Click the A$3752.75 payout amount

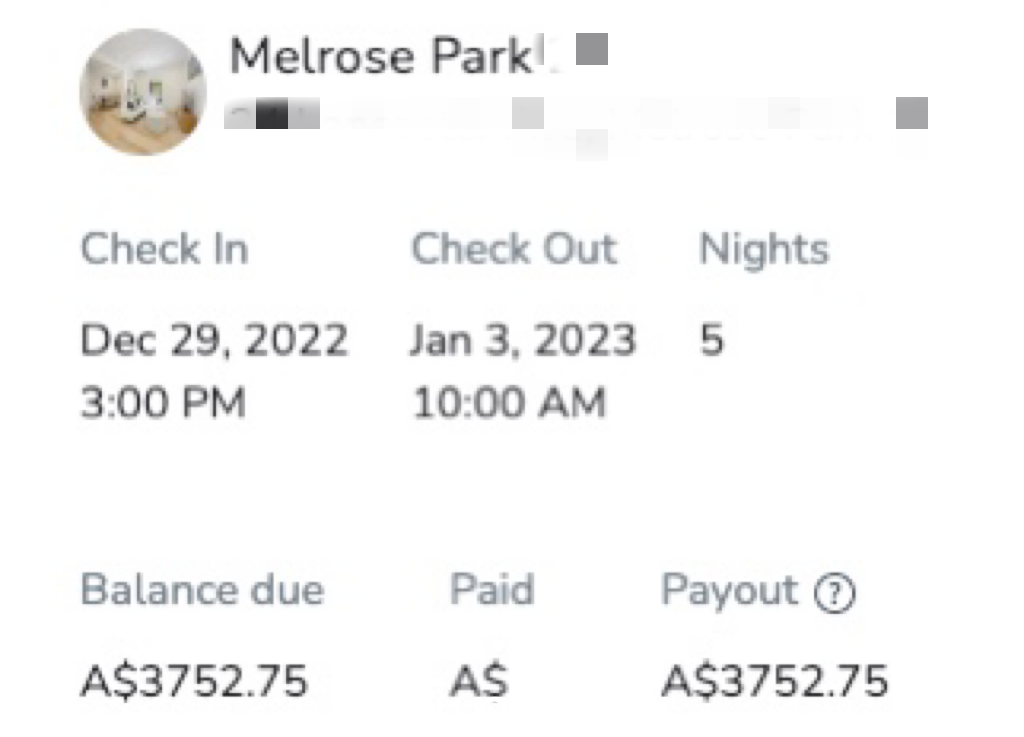(x=775, y=681)
